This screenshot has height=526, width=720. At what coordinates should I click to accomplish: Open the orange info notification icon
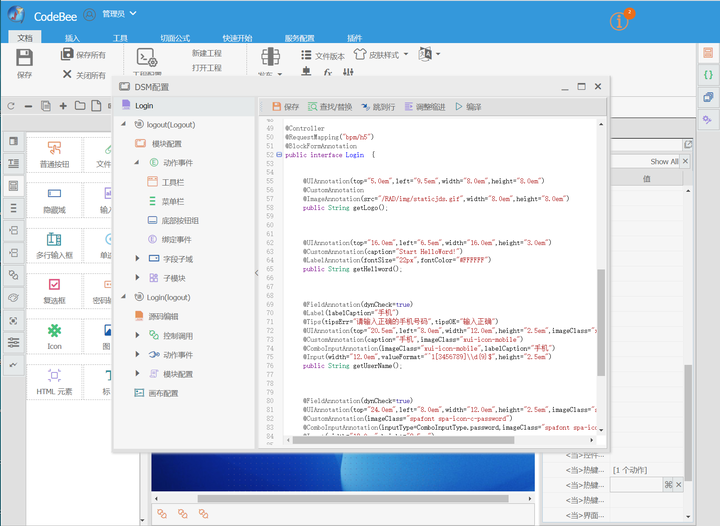tap(619, 21)
